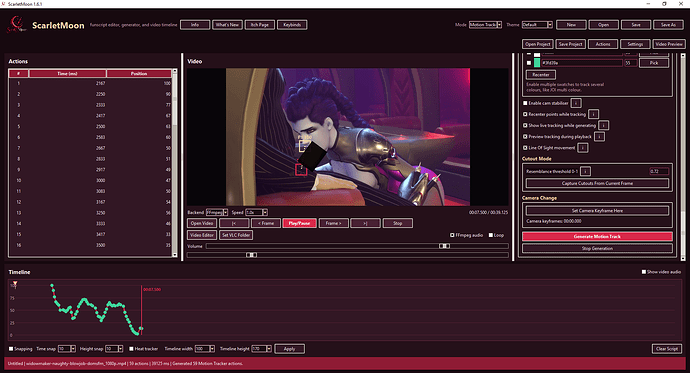Open the Theme dropdown

(550, 25)
